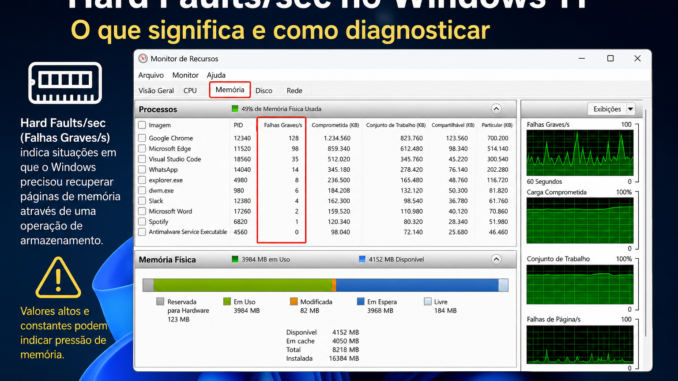Select the Memória tab
Screen dimensions: 678x381
[x=230, y=90]
